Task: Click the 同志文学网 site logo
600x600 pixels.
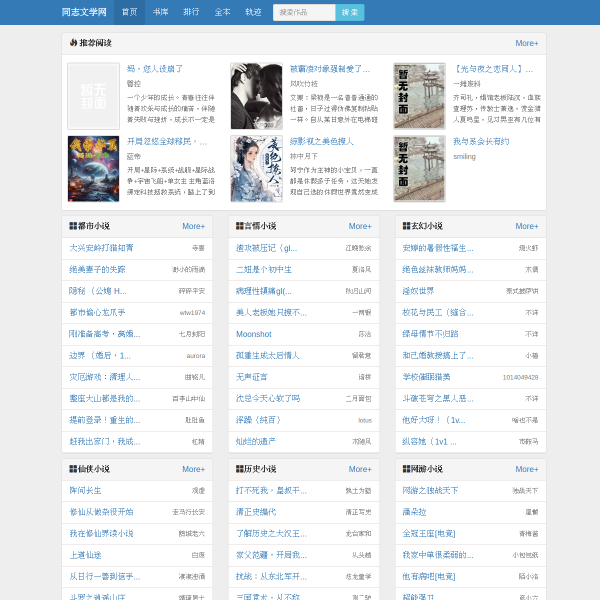Action: (x=84, y=12)
